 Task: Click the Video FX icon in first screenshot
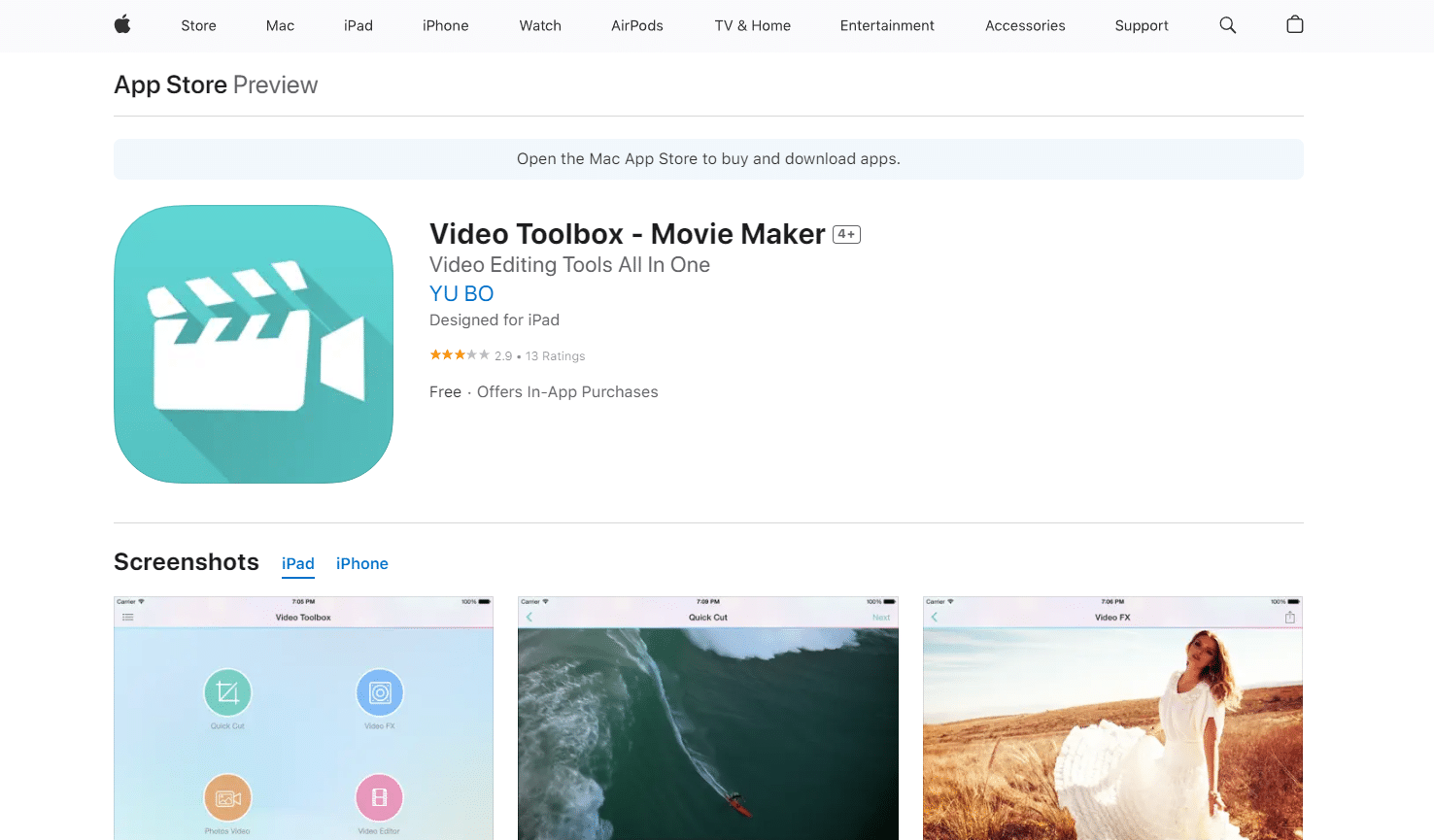[380, 692]
